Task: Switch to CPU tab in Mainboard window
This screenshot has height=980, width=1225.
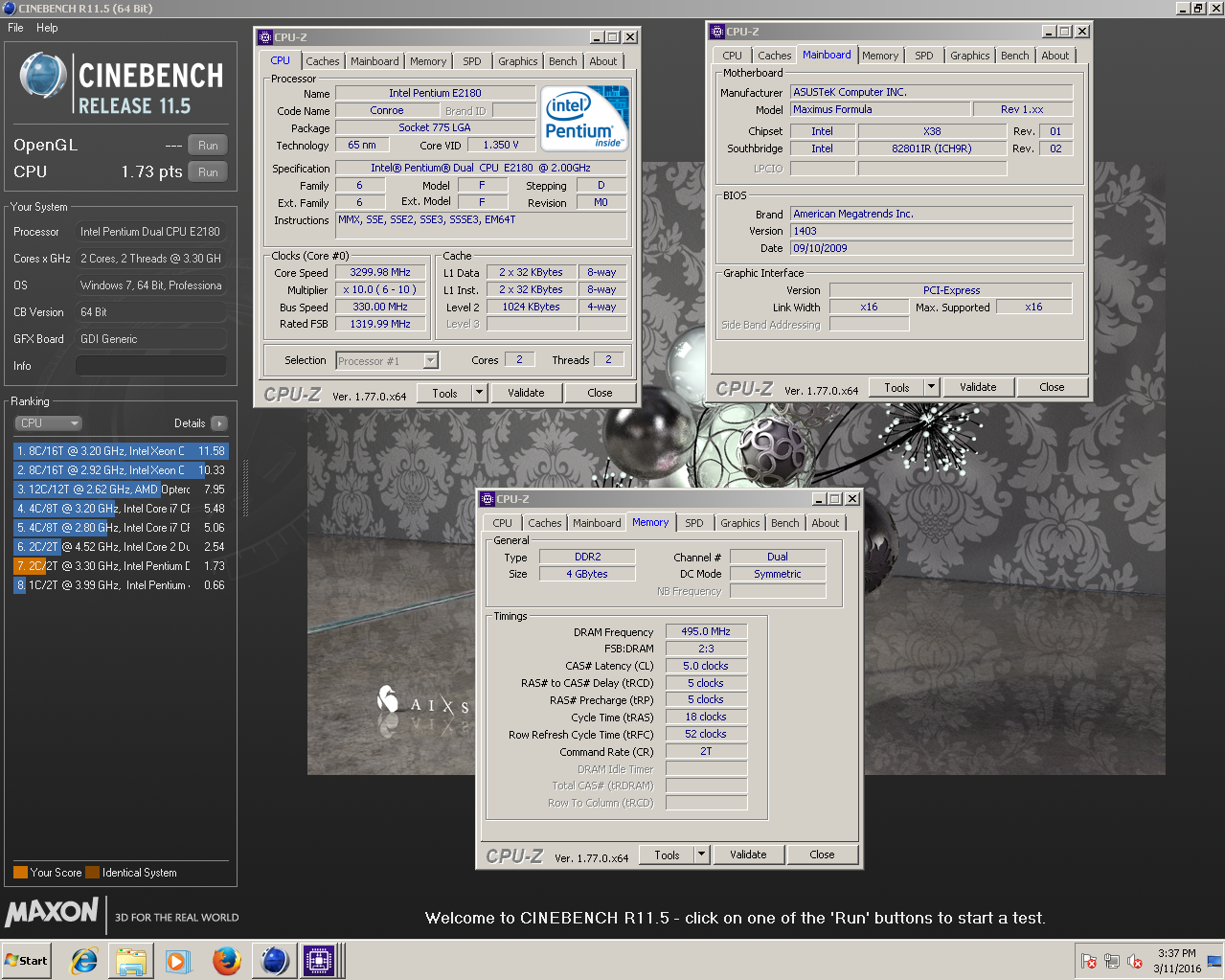Action: pos(732,56)
